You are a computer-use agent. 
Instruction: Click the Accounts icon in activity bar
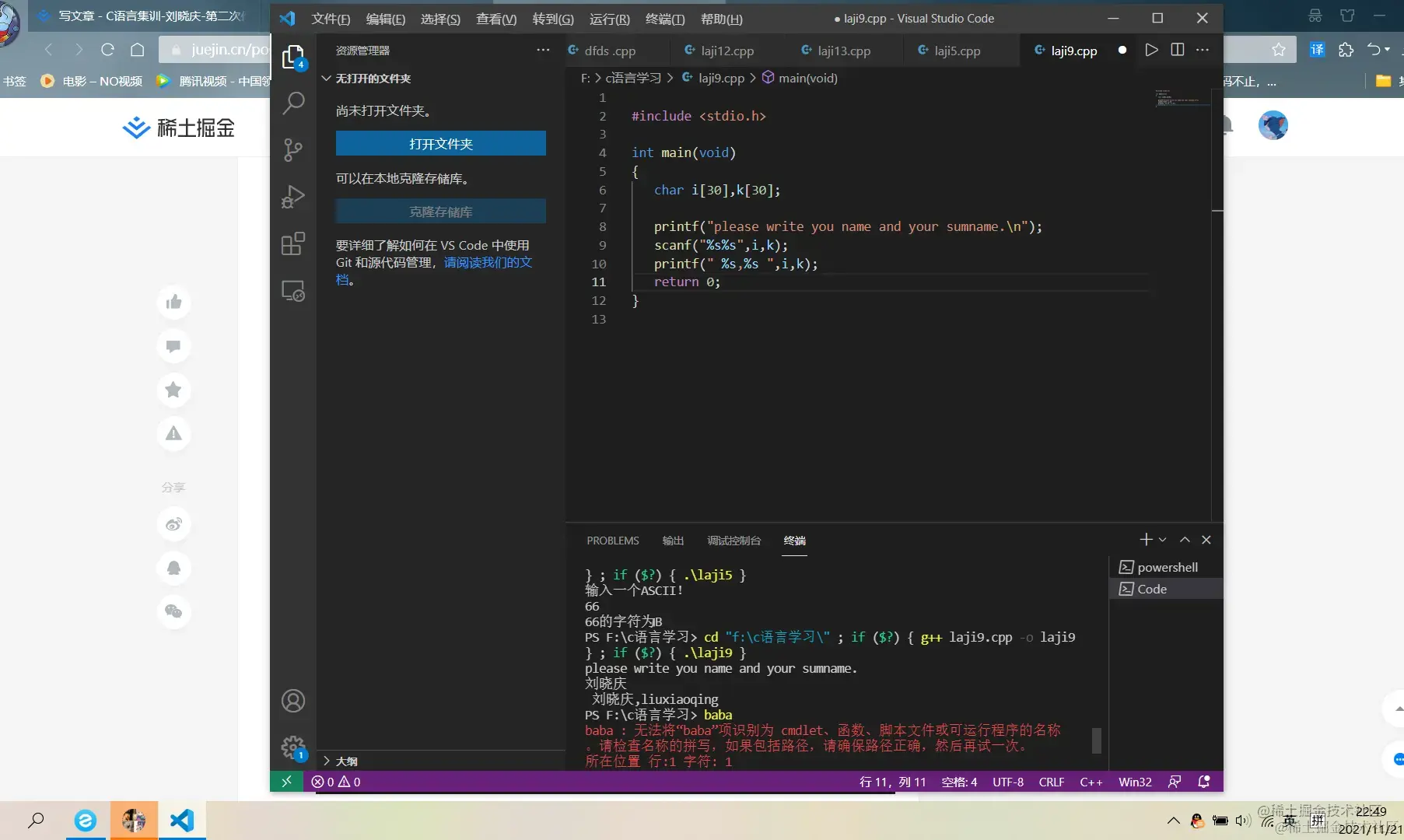(293, 701)
